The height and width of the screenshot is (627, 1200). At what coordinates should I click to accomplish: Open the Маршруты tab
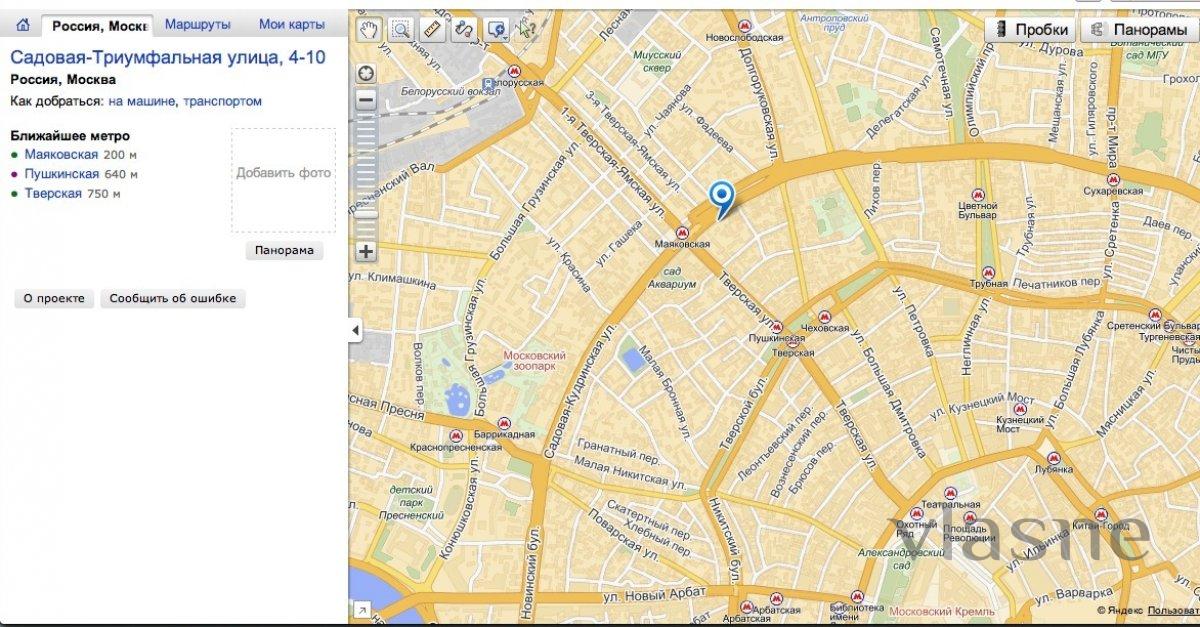pos(198,24)
